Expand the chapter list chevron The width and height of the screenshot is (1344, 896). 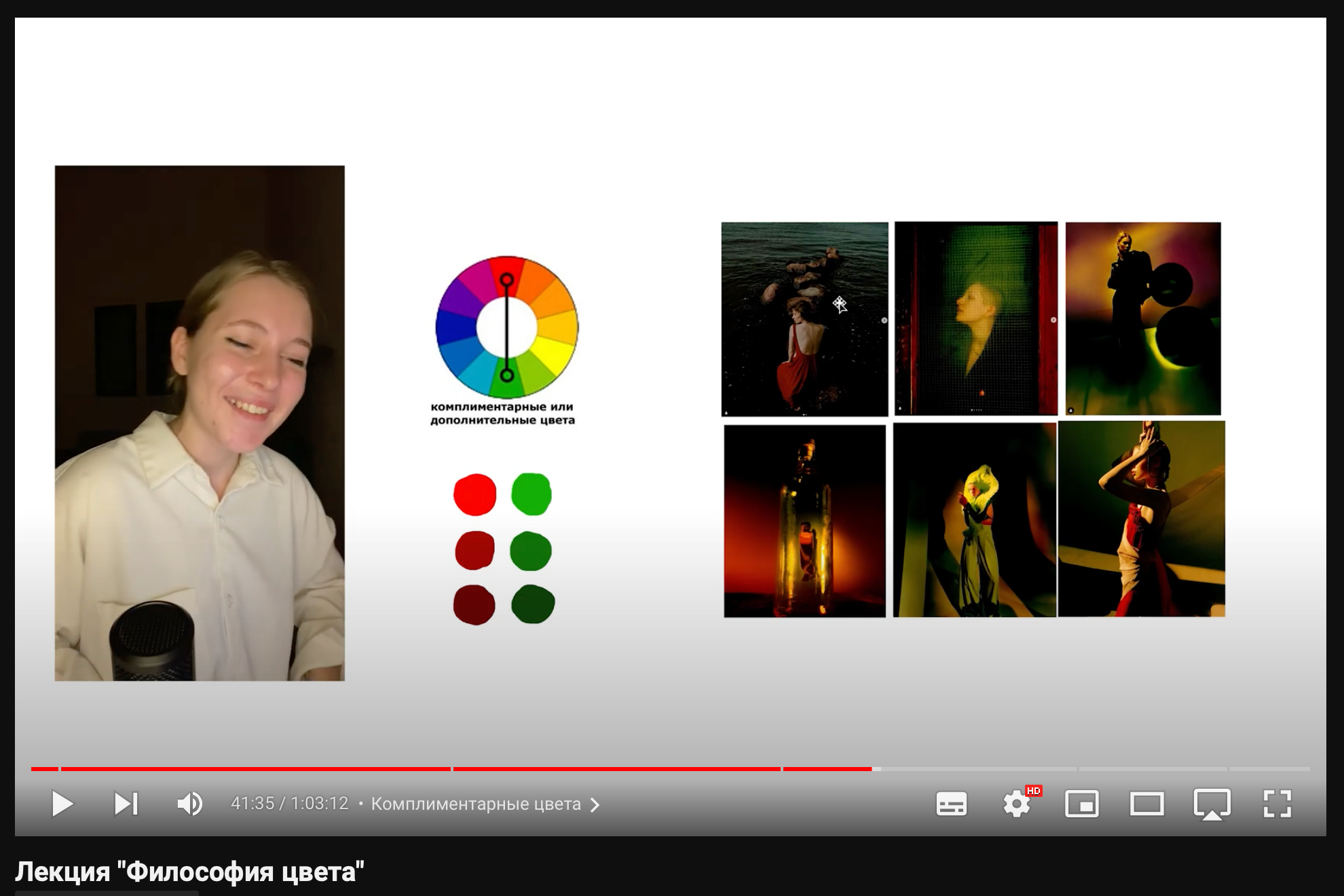tap(595, 805)
